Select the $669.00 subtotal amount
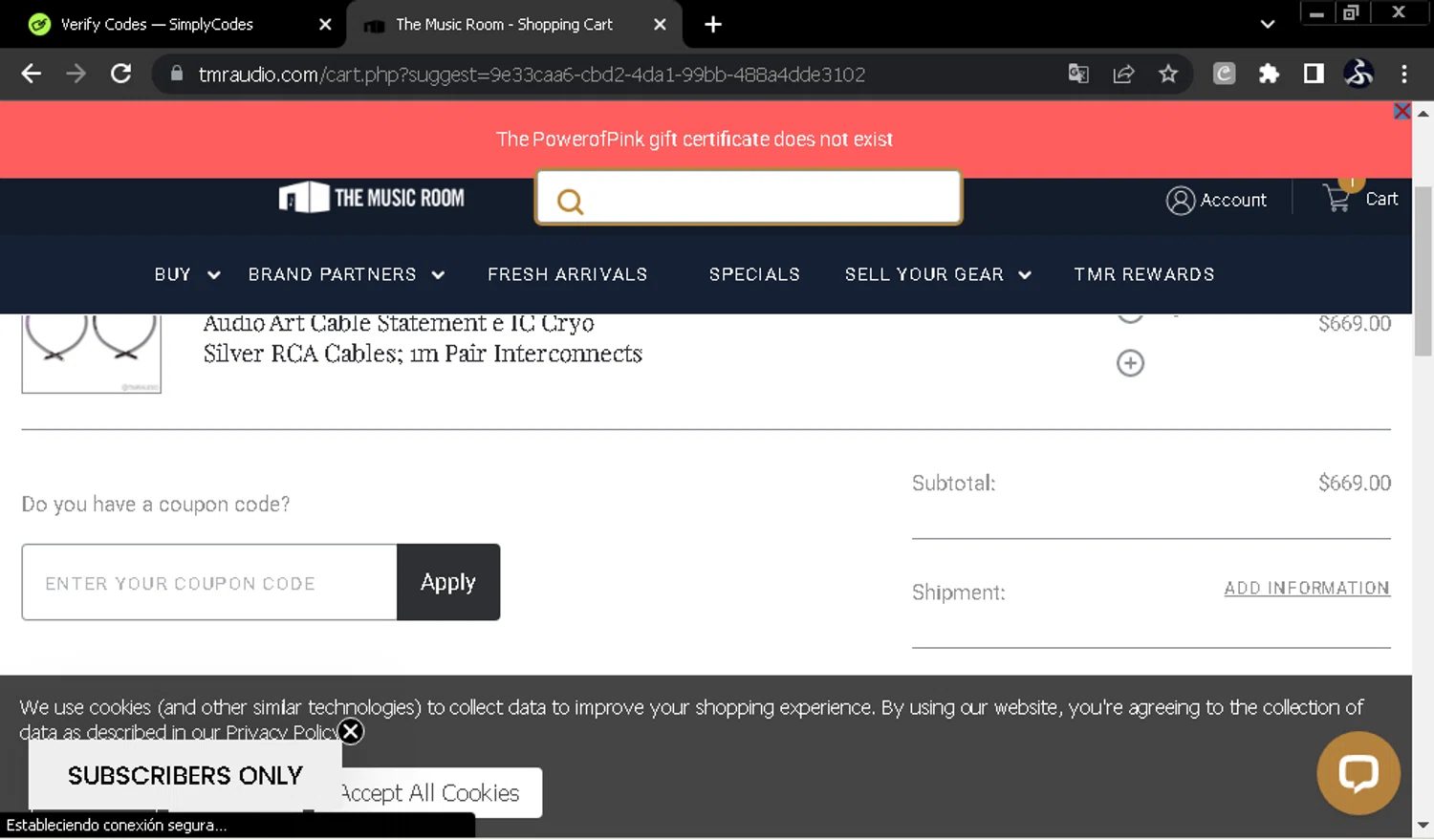This screenshot has width=1434, height=840. click(1355, 484)
